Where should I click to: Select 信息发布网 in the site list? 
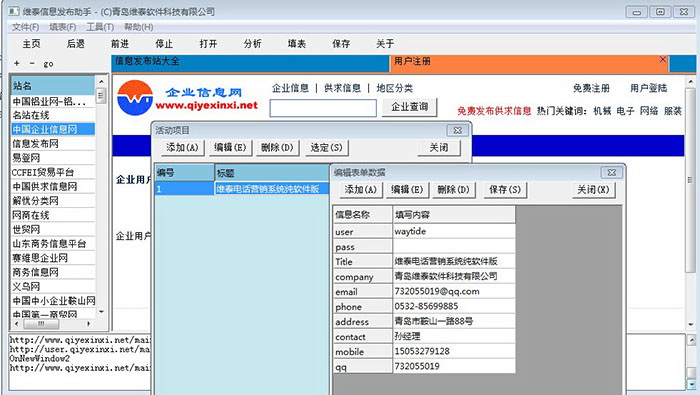(x=53, y=144)
